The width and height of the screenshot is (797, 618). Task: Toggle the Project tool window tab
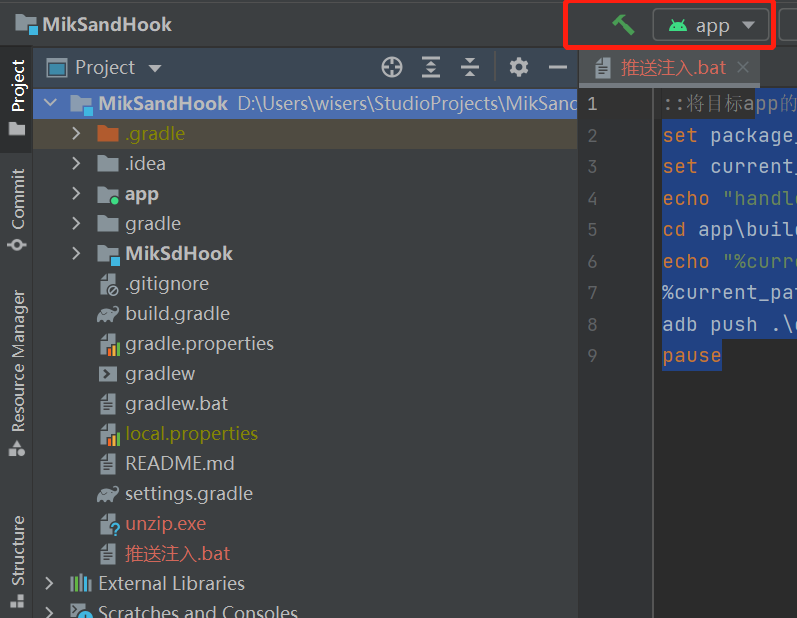17,98
